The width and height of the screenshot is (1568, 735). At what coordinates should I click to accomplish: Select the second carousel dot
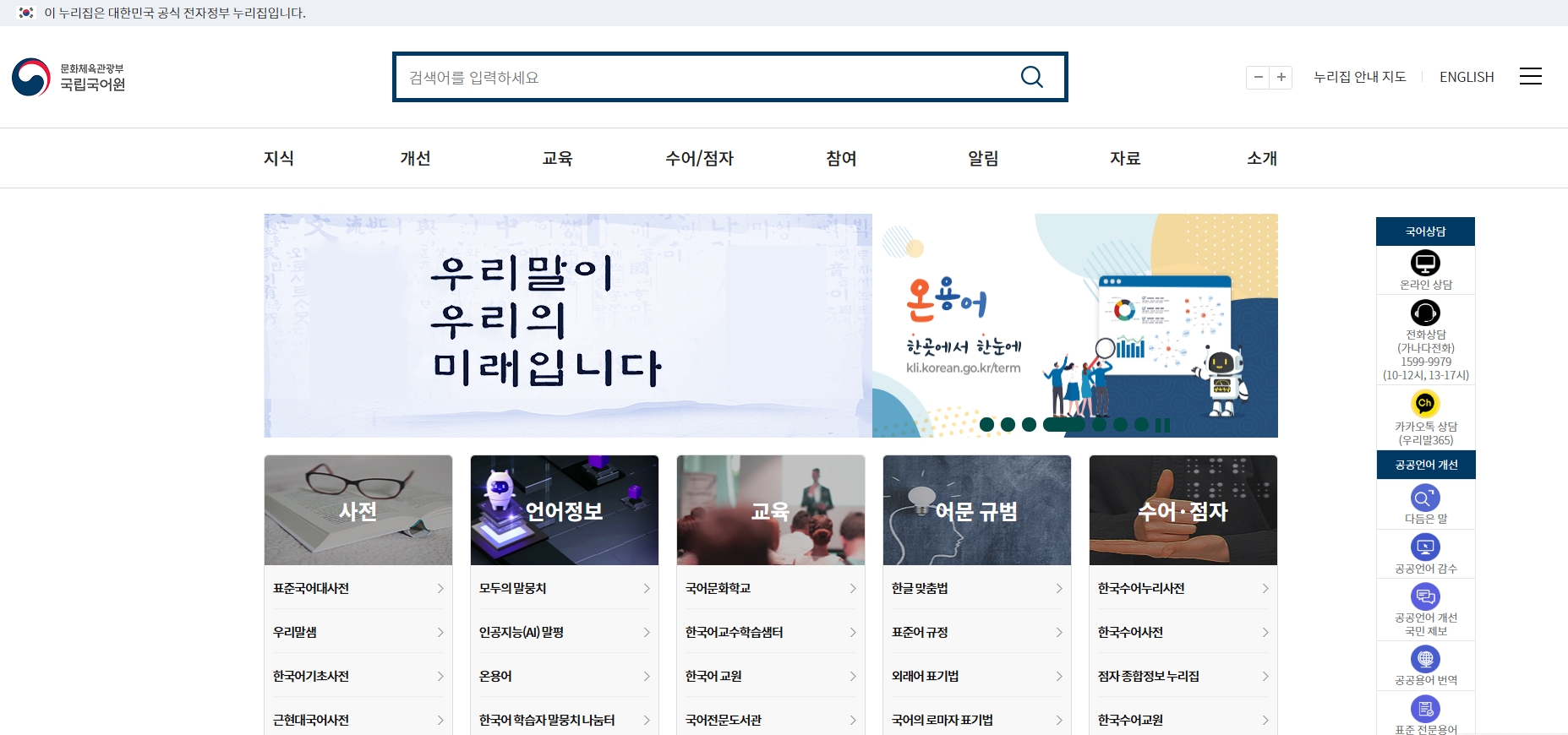(x=1008, y=424)
